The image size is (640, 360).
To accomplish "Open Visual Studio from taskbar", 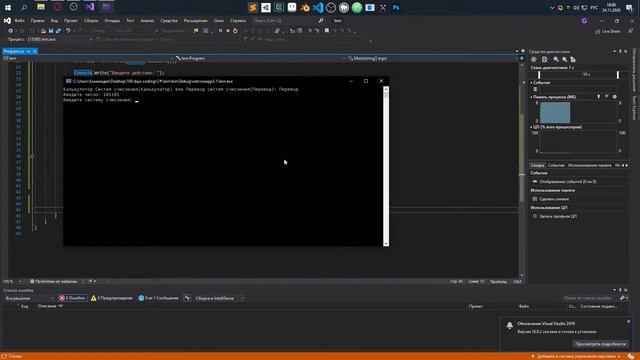I will point(90,7).
